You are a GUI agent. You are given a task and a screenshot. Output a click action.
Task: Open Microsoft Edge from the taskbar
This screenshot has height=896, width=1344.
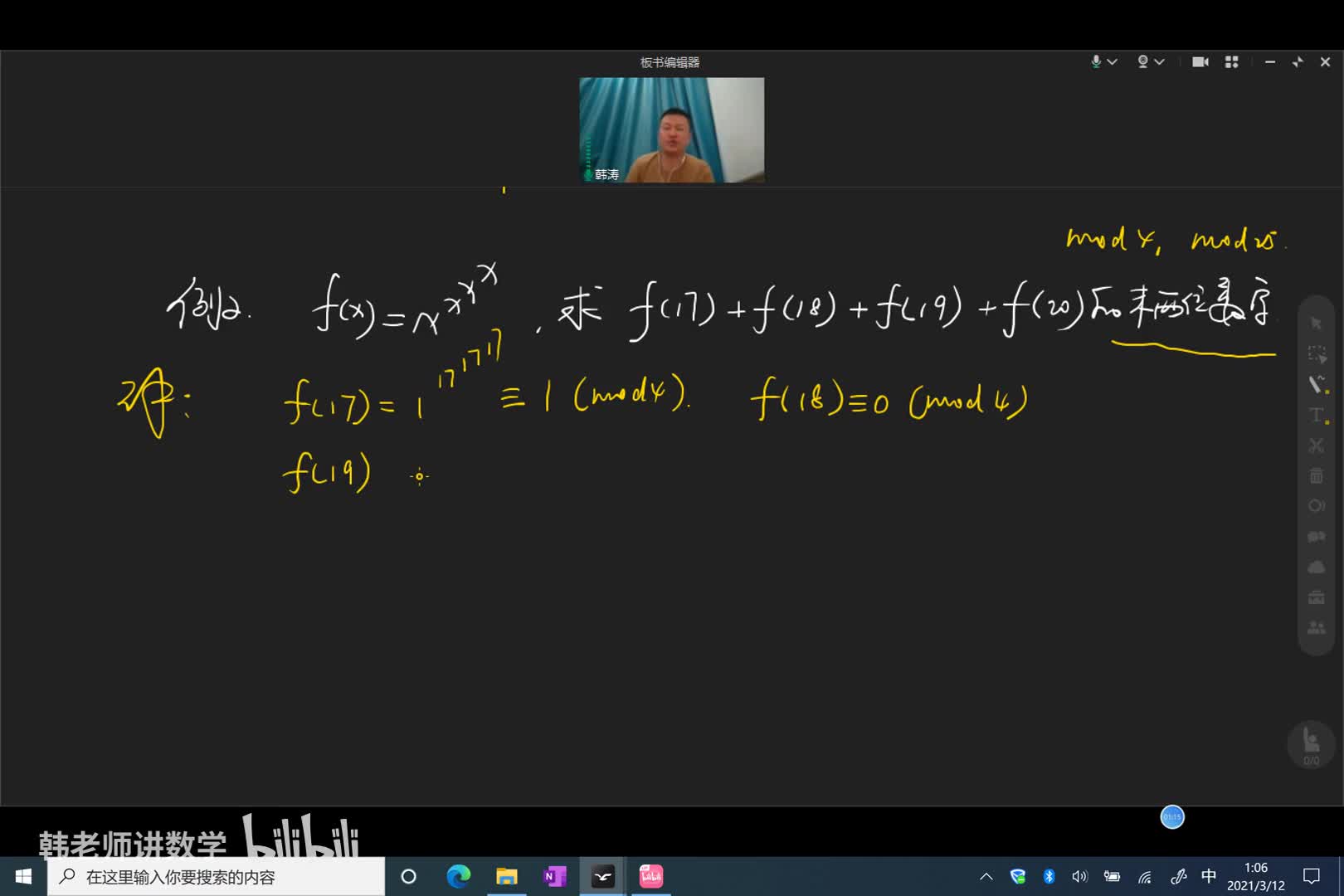(458, 877)
